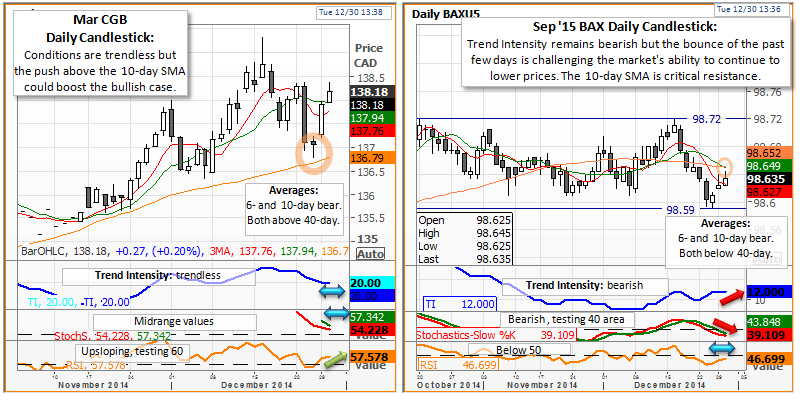Click the green up arrow beside Upsloping RSI
The width and height of the screenshot is (810, 400).
tap(333, 357)
